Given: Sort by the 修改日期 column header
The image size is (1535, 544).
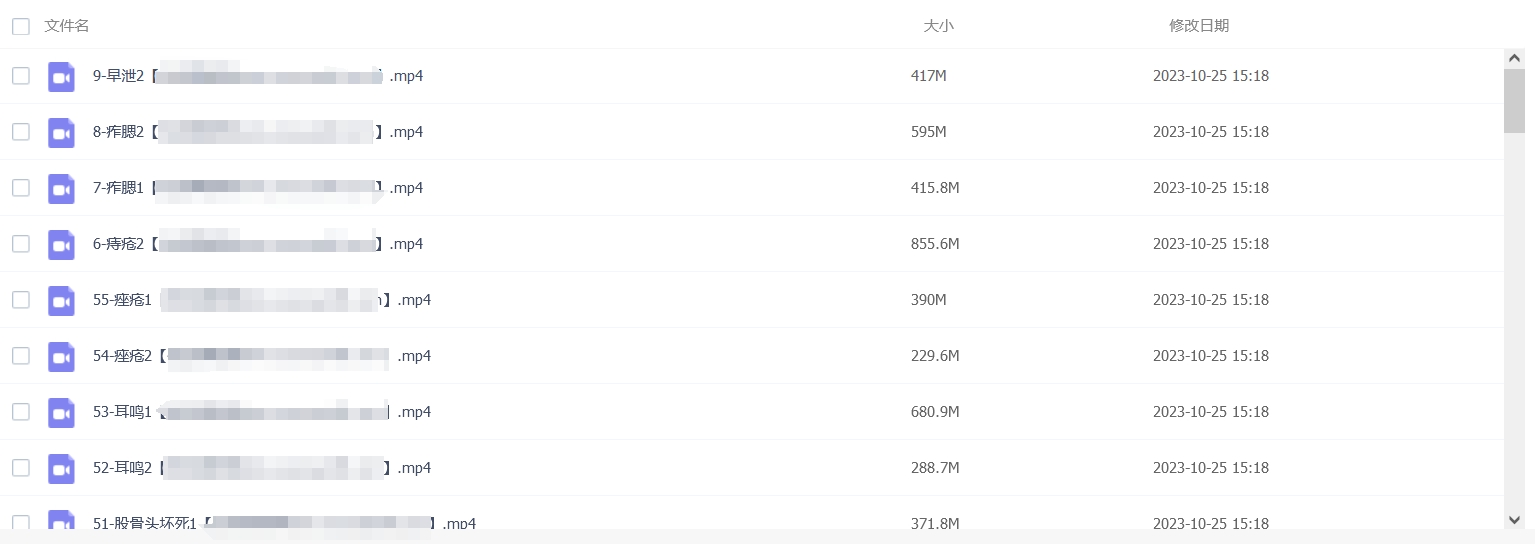Looking at the screenshot, I should coord(1199,26).
